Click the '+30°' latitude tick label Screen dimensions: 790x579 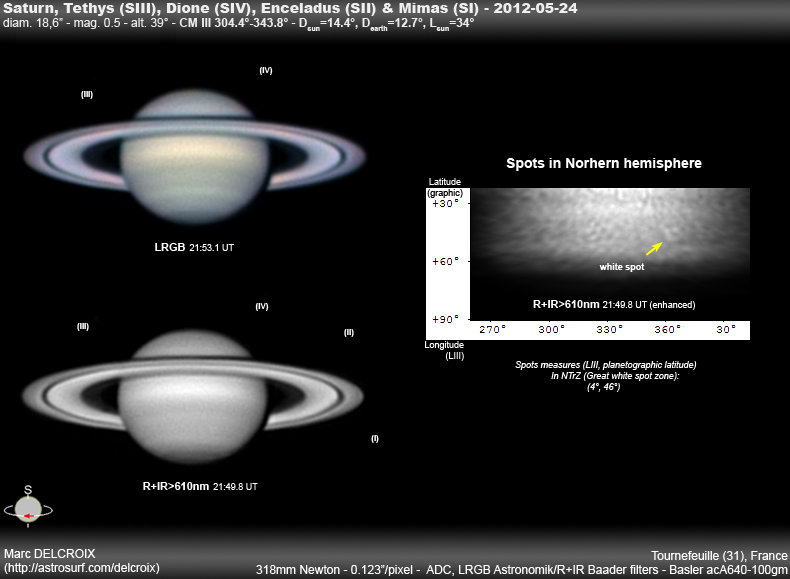tap(446, 204)
